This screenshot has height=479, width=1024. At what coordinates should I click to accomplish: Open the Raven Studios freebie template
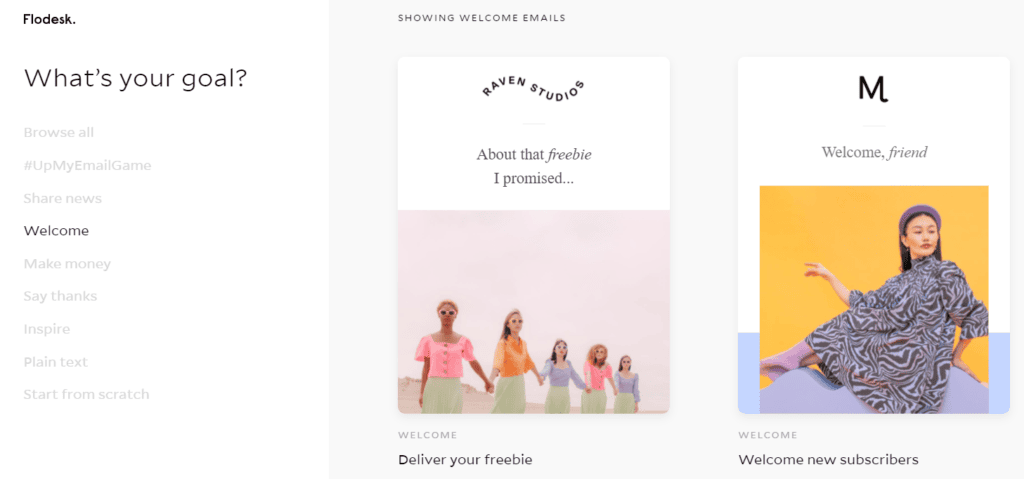[x=534, y=235]
